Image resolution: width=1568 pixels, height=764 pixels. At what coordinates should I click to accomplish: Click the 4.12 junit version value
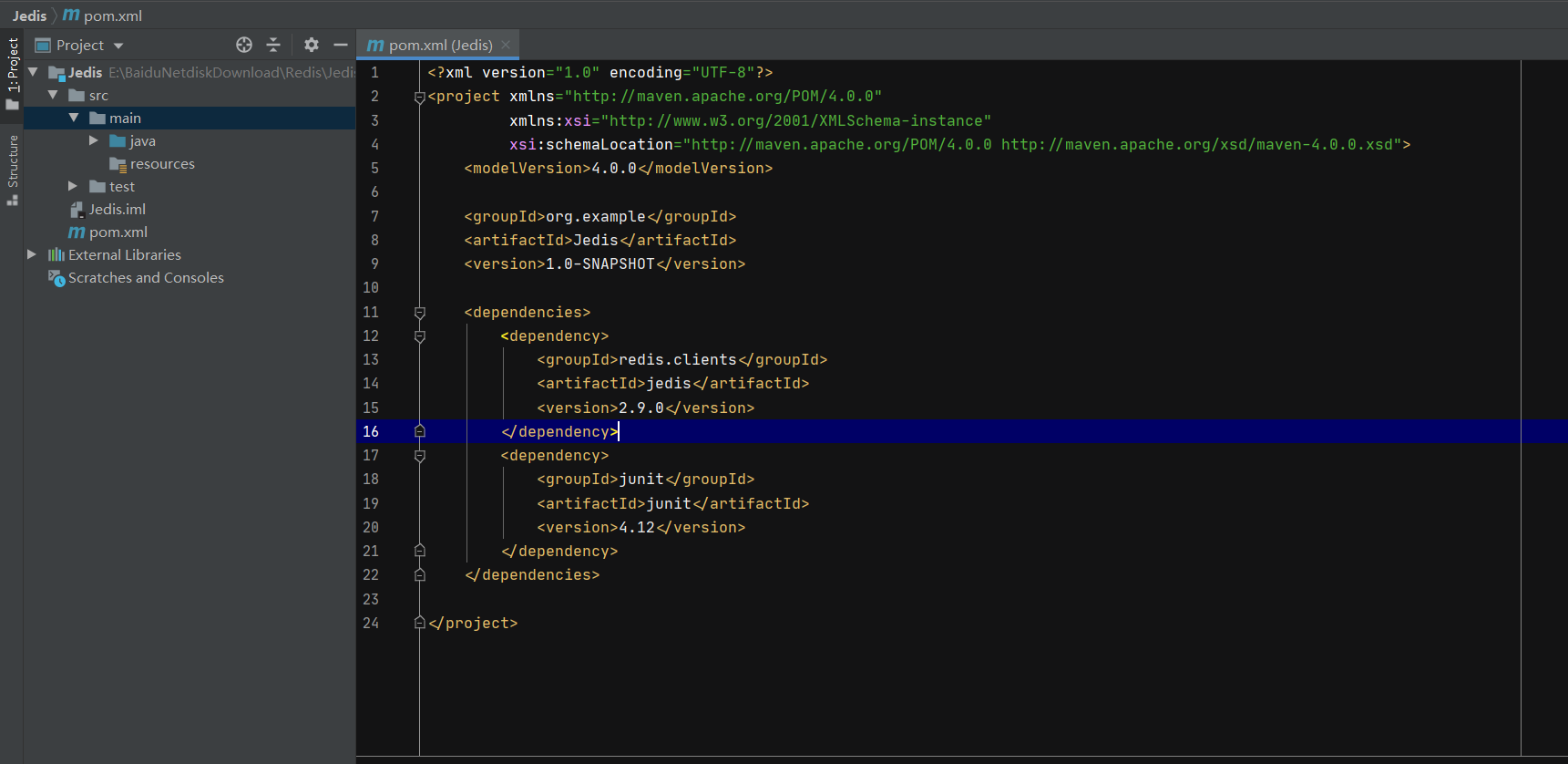click(637, 527)
